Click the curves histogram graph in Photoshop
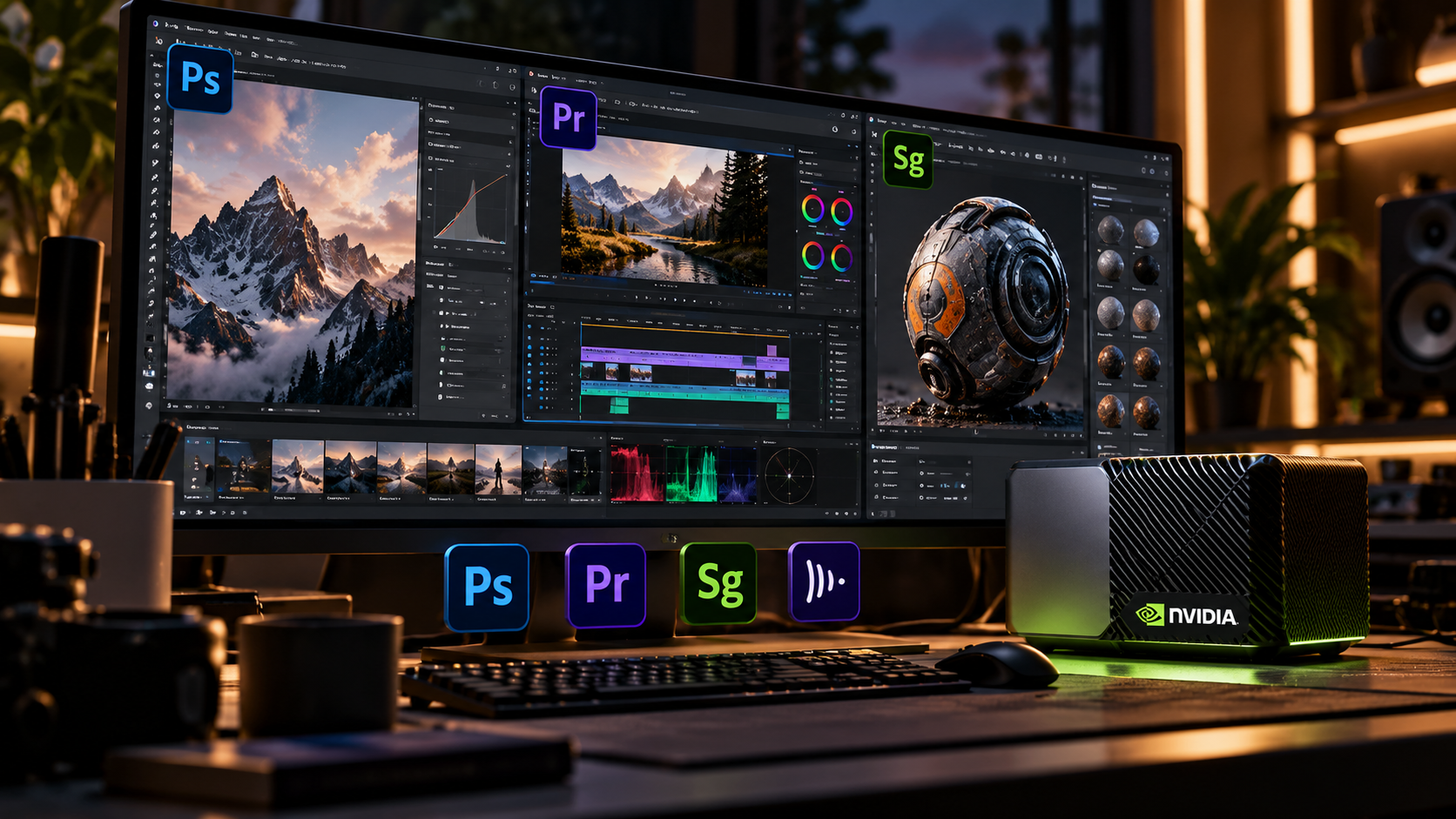This screenshot has width=1456, height=819. click(x=471, y=207)
